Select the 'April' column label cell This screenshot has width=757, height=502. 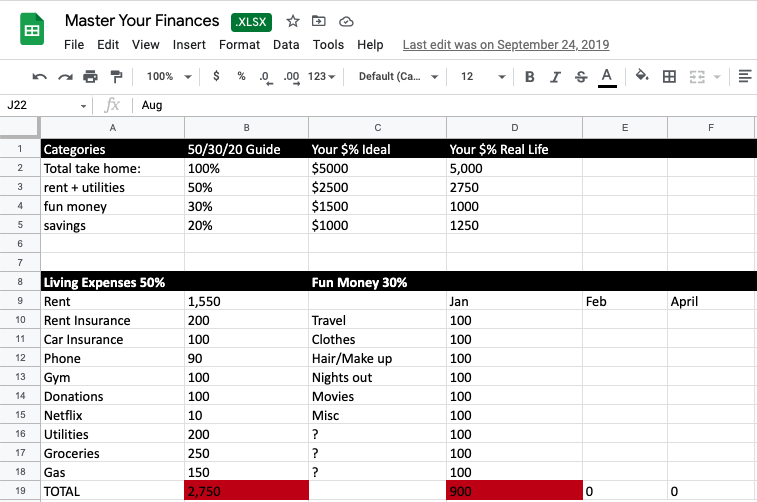click(x=712, y=301)
